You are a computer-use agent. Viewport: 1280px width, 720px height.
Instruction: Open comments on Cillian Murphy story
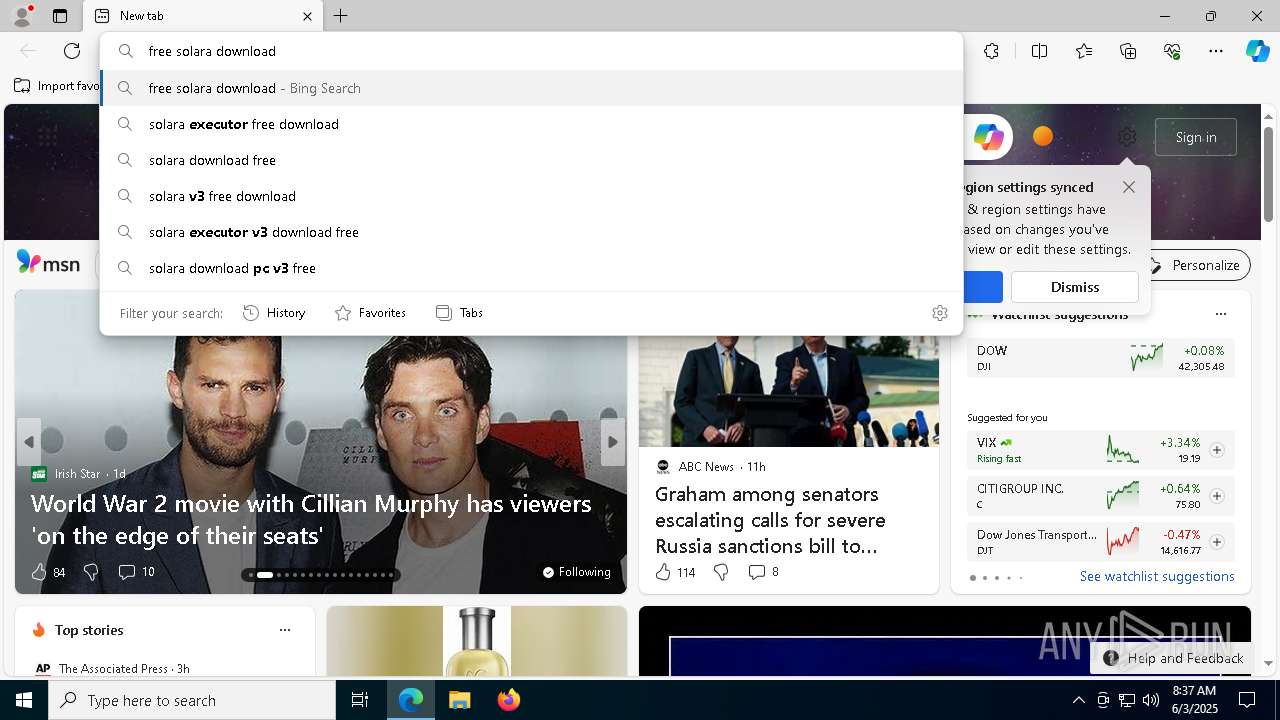[x=136, y=572]
